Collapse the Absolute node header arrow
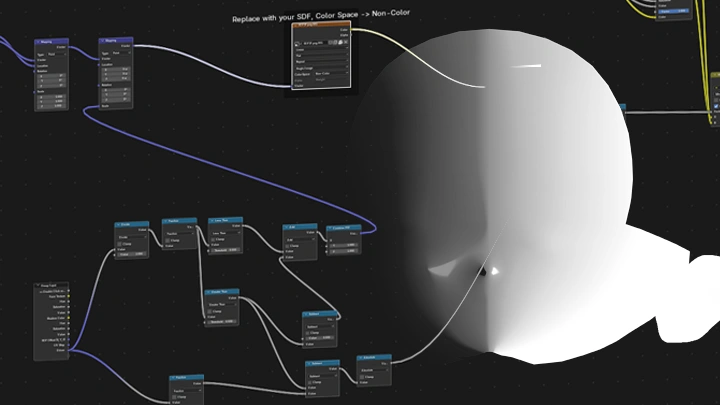Screen dimensions: 720x405 [x=361, y=358]
